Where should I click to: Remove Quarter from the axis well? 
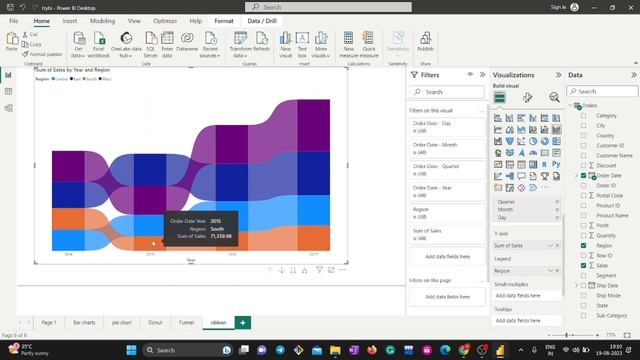point(557,202)
